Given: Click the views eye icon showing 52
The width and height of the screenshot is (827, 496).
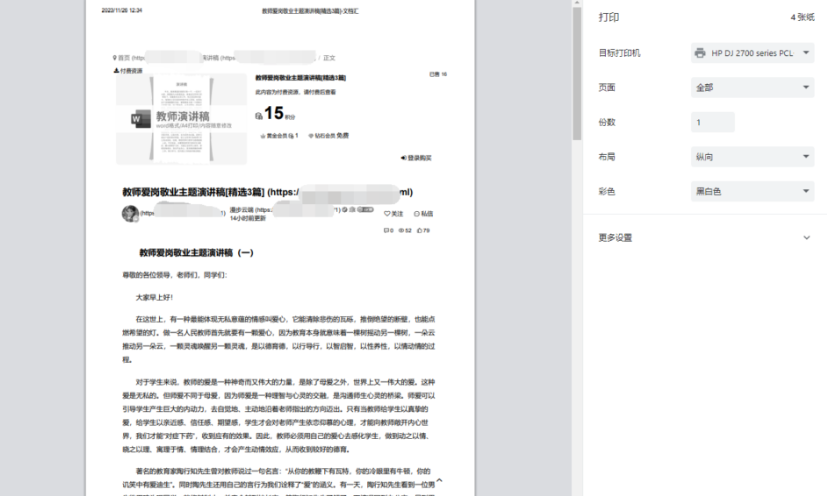Looking at the screenshot, I should [x=401, y=231].
